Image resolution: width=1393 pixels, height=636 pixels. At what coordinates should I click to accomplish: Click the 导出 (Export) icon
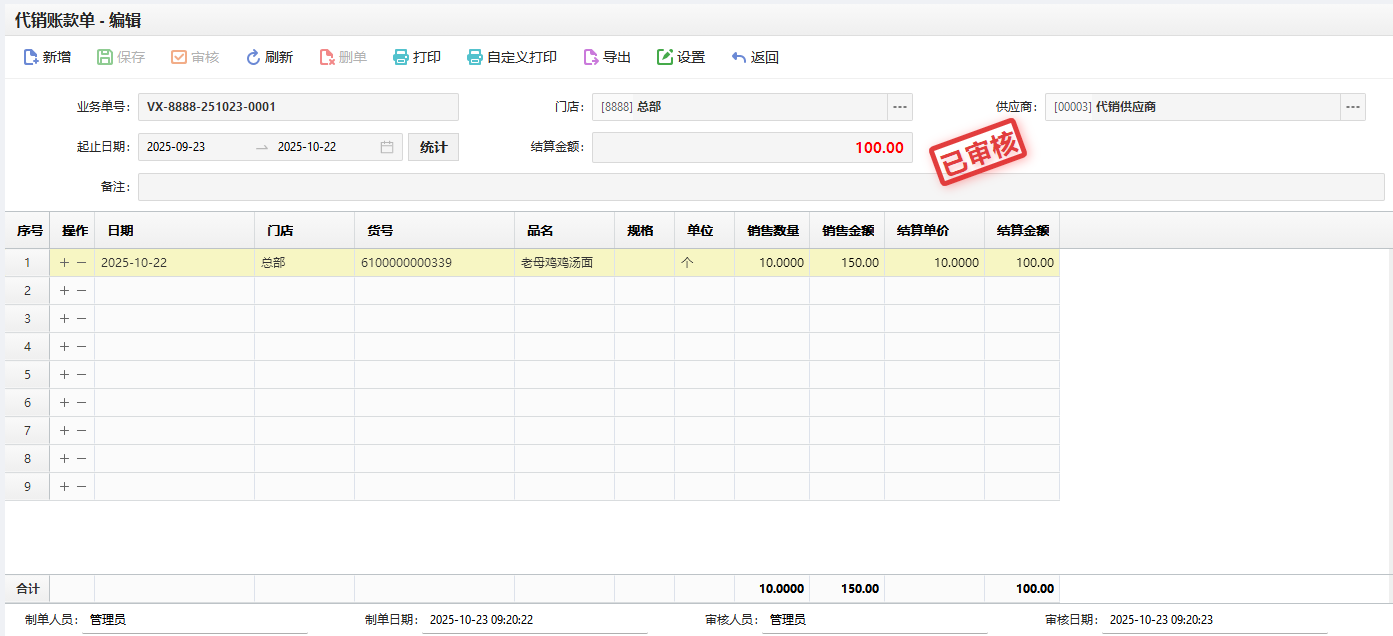pos(591,58)
